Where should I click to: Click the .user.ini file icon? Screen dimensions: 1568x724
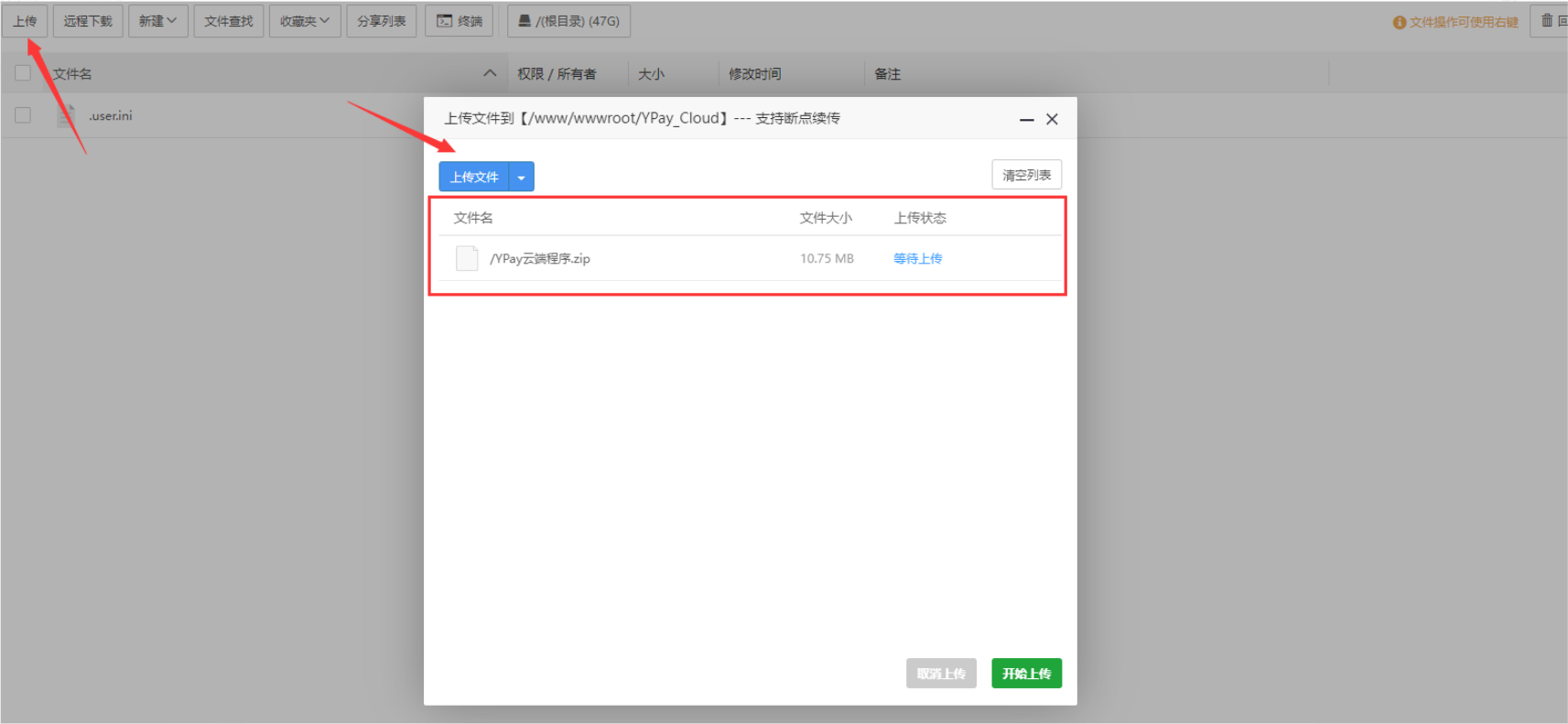tap(66, 115)
